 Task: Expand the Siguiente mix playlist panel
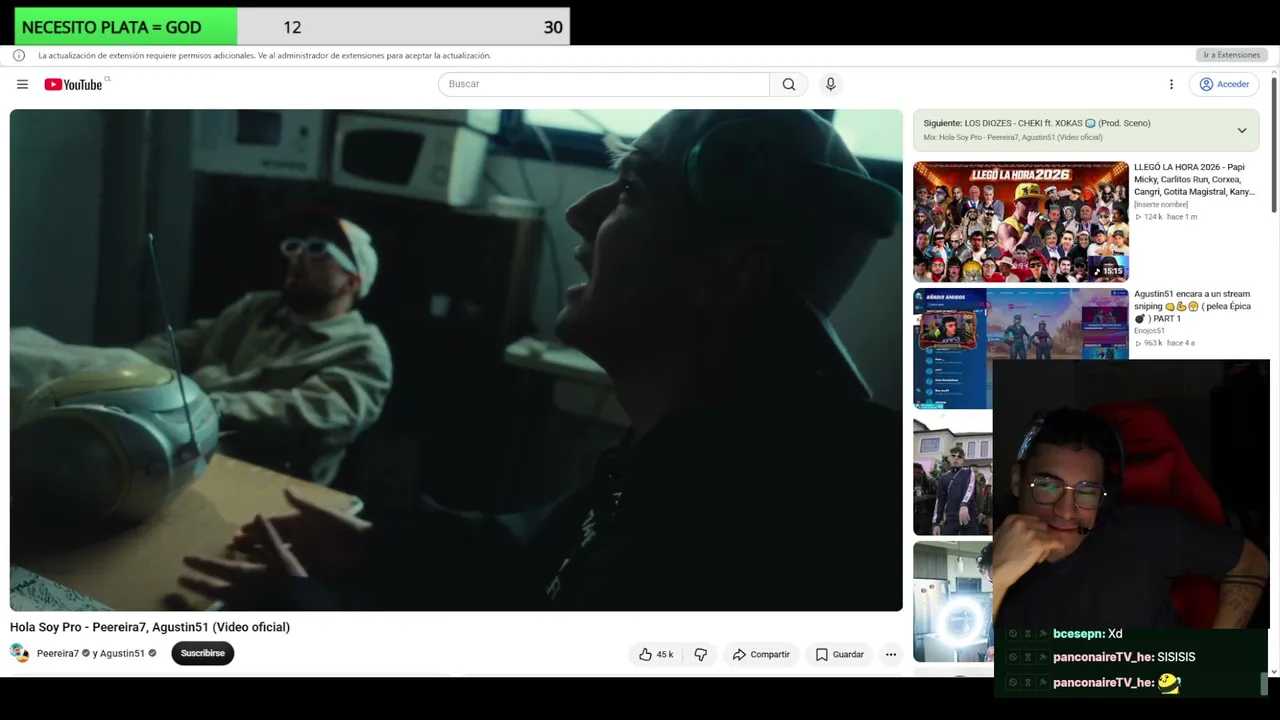click(x=1241, y=130)
